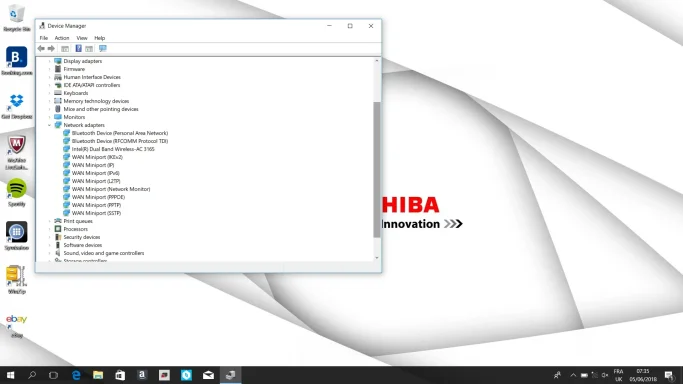Open the Action menu

click(x=62, y=38)
